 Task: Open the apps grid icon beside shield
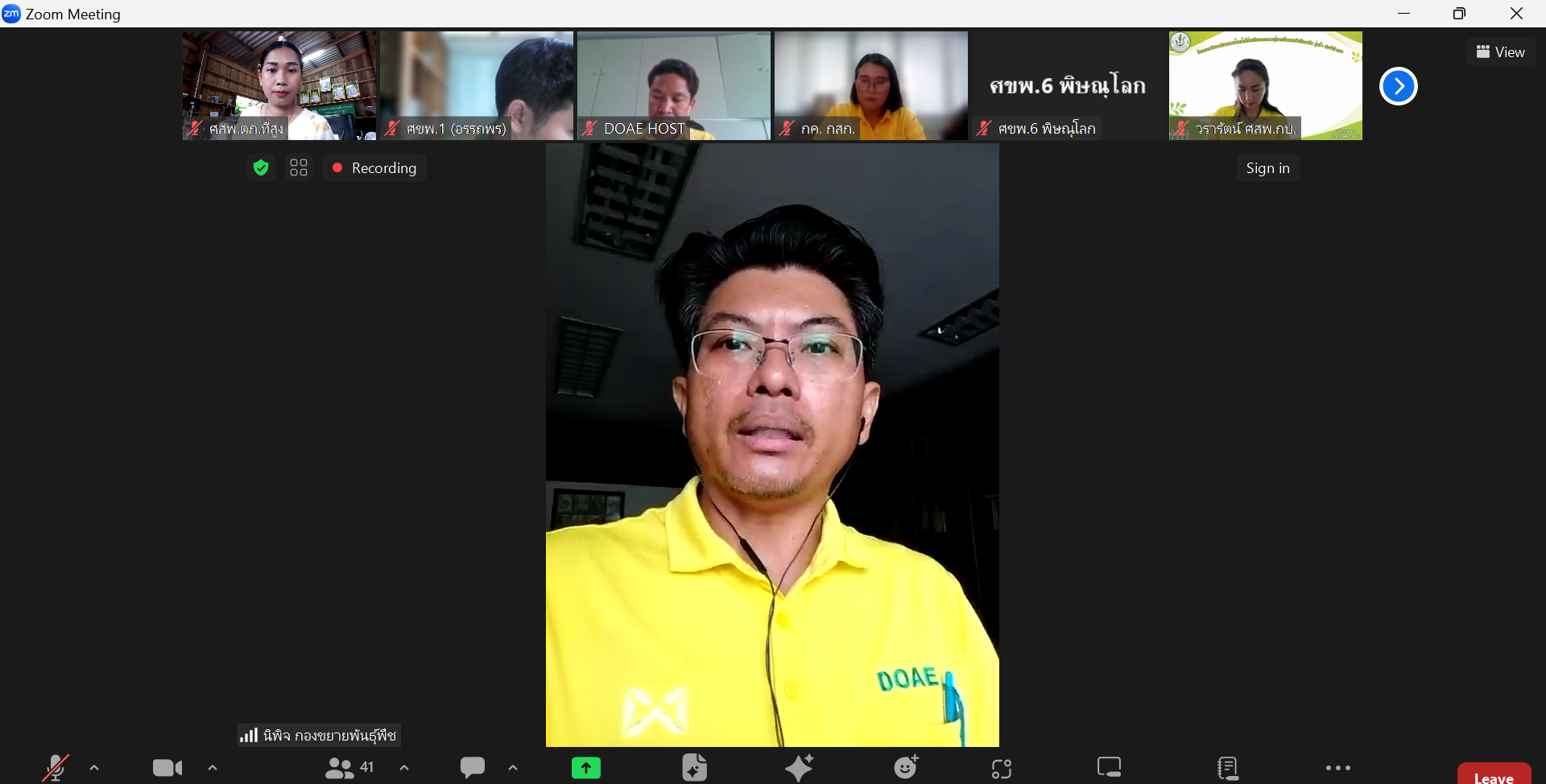click(299, 167)
